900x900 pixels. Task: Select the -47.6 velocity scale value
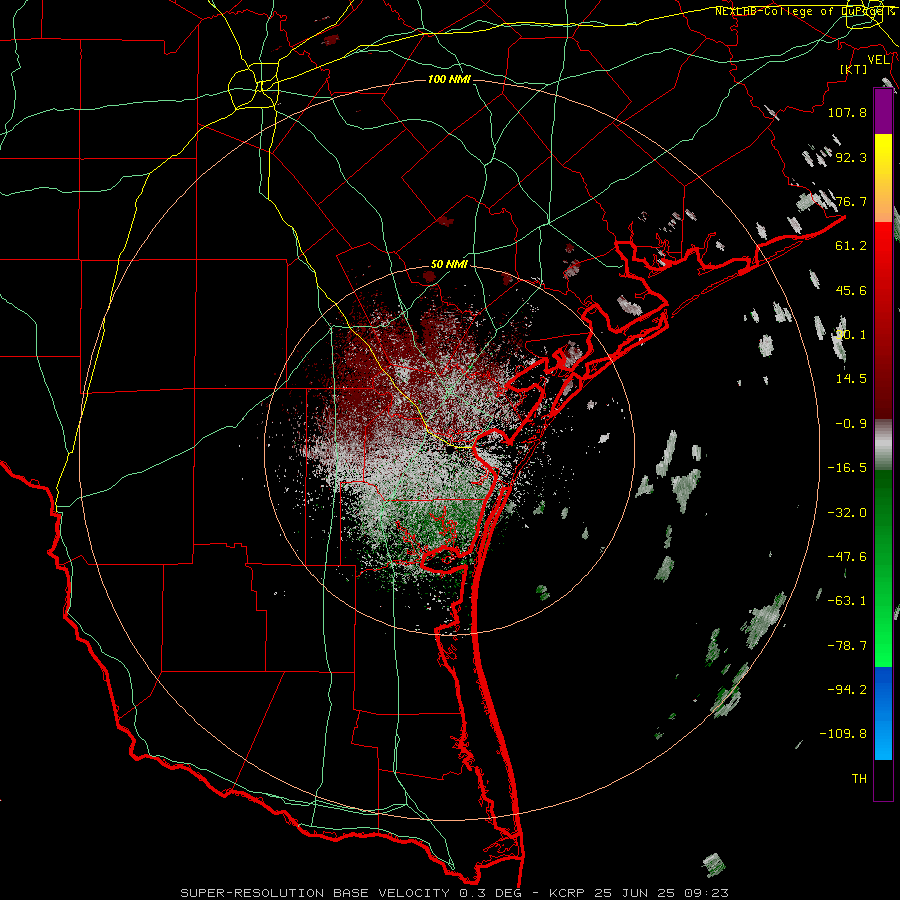pyautogui.click(x=847, y=557)
